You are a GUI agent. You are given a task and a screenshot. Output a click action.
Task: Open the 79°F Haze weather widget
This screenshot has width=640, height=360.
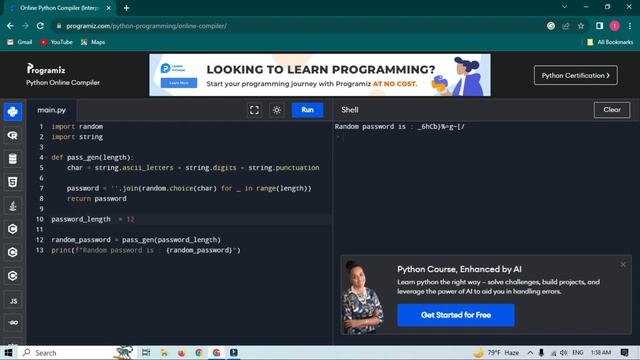click(x=496, y=352)
